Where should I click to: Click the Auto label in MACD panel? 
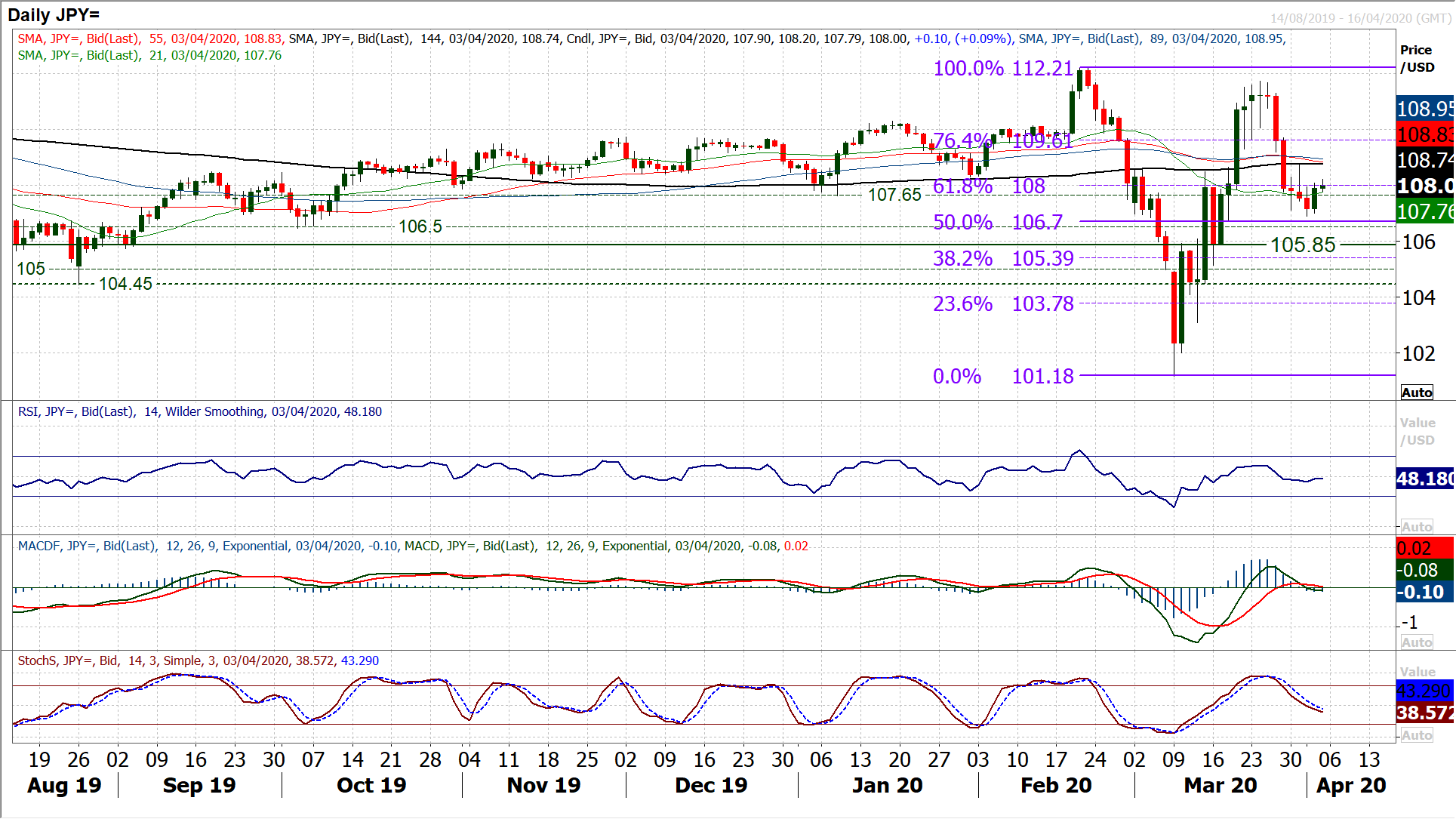click(x=1417, y=642)
